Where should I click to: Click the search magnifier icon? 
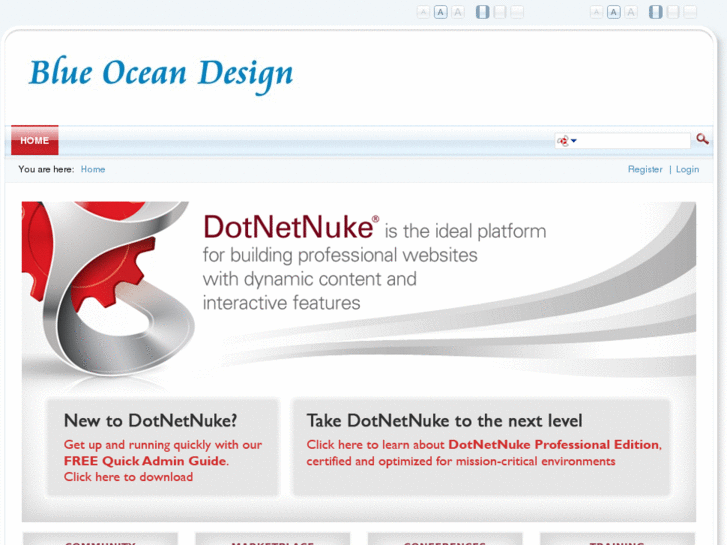pyautogui.click(x=702, y=139)
